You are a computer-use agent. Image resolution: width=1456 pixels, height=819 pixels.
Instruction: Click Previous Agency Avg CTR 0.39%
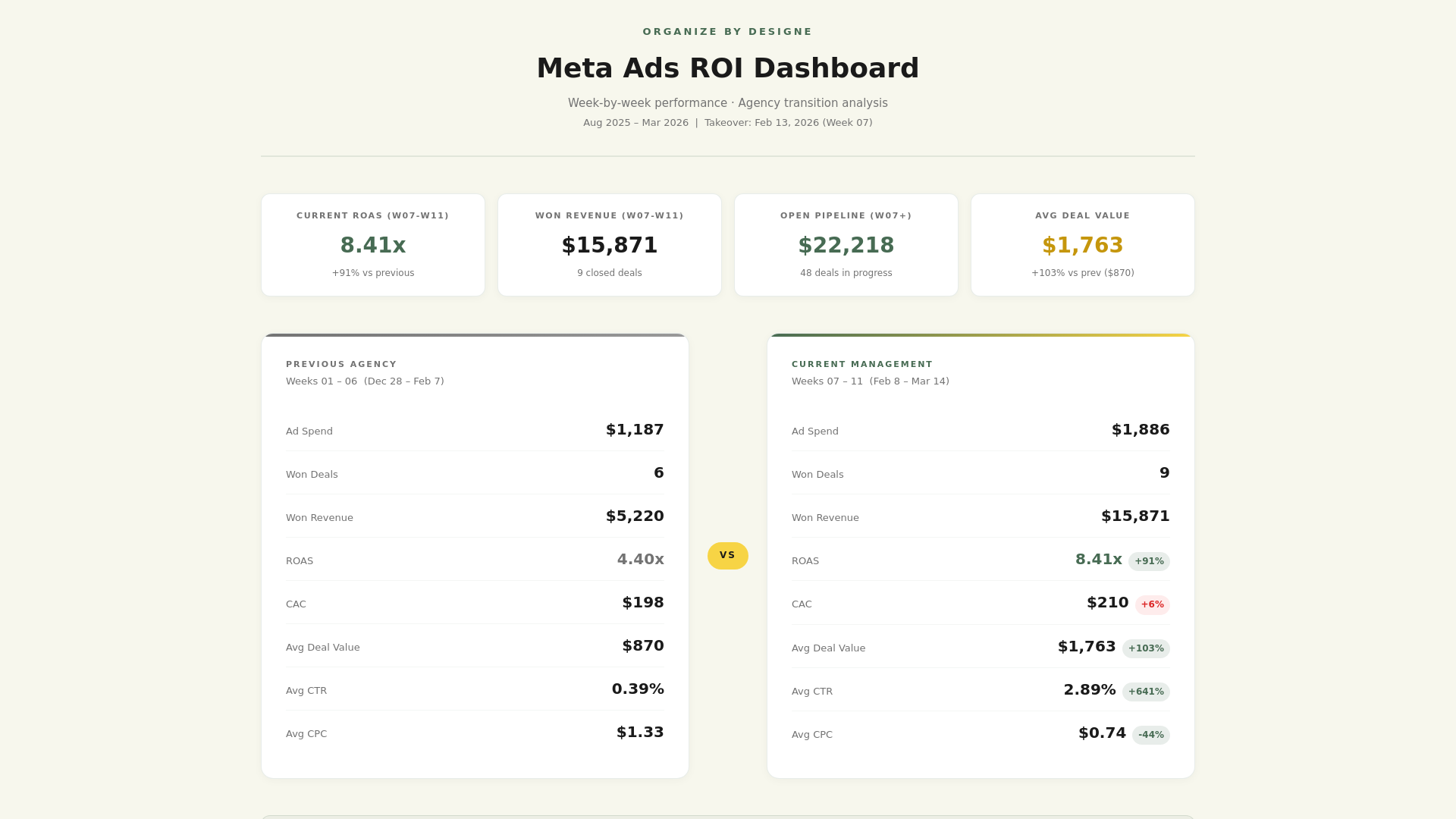coord(638,689)
